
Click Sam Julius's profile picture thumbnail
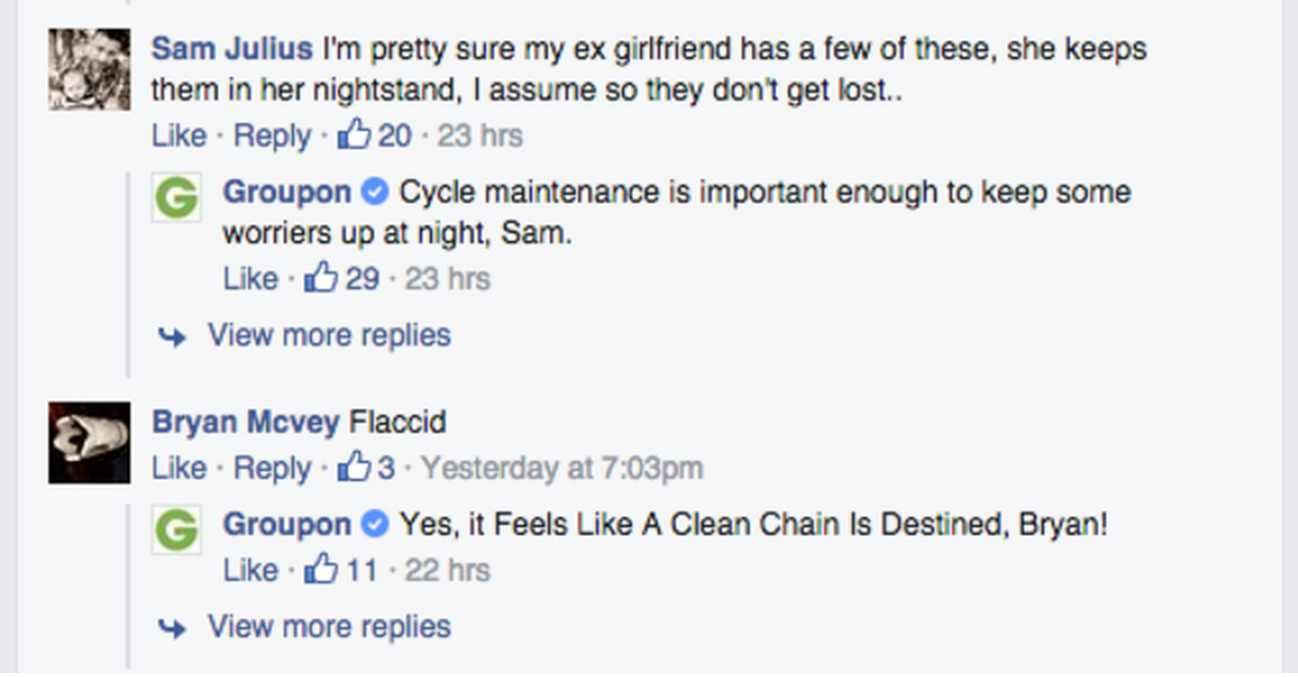[x=89, y=69]
